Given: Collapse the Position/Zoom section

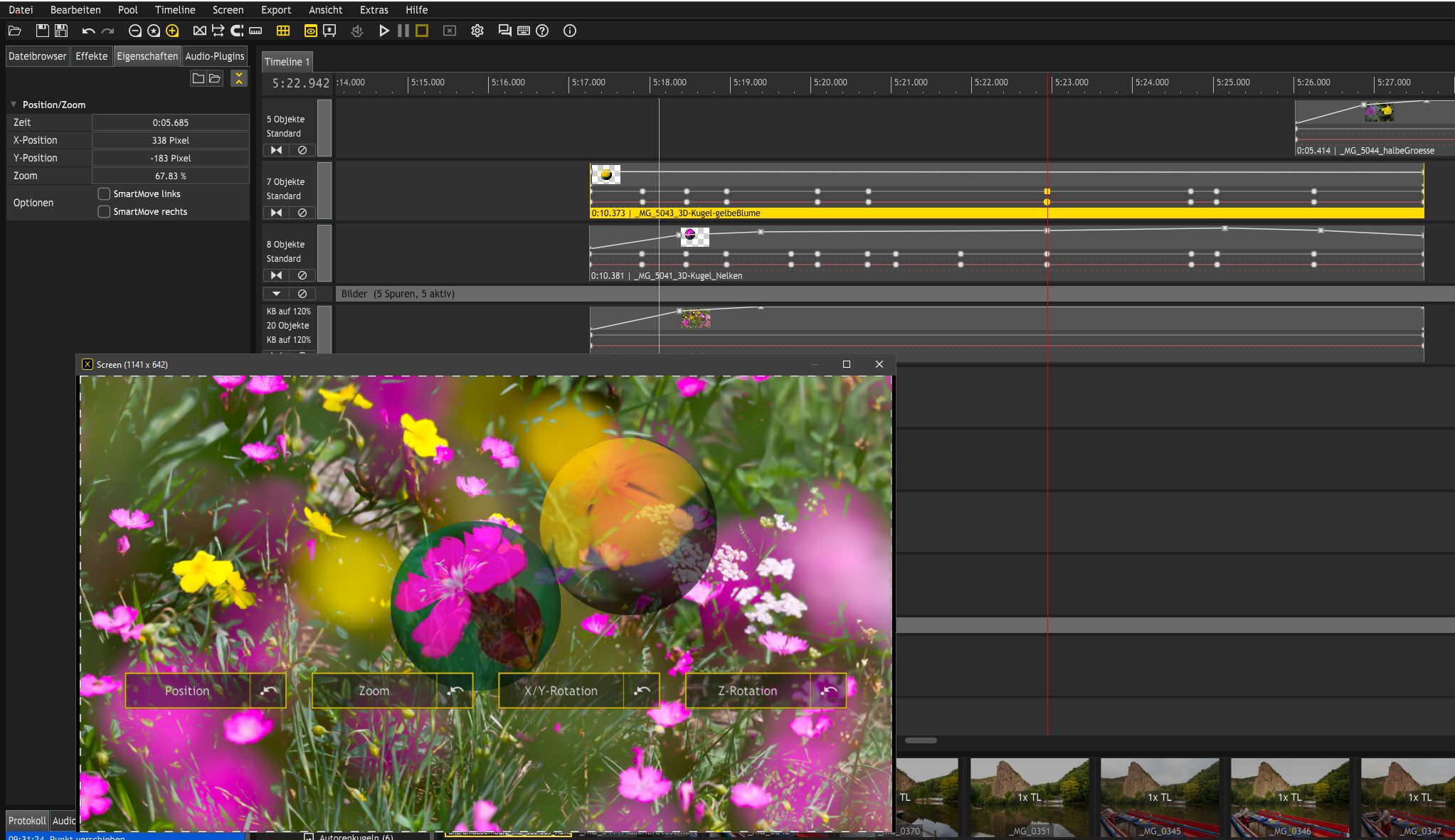Looking at the screenshot, I should coord(13,105).
